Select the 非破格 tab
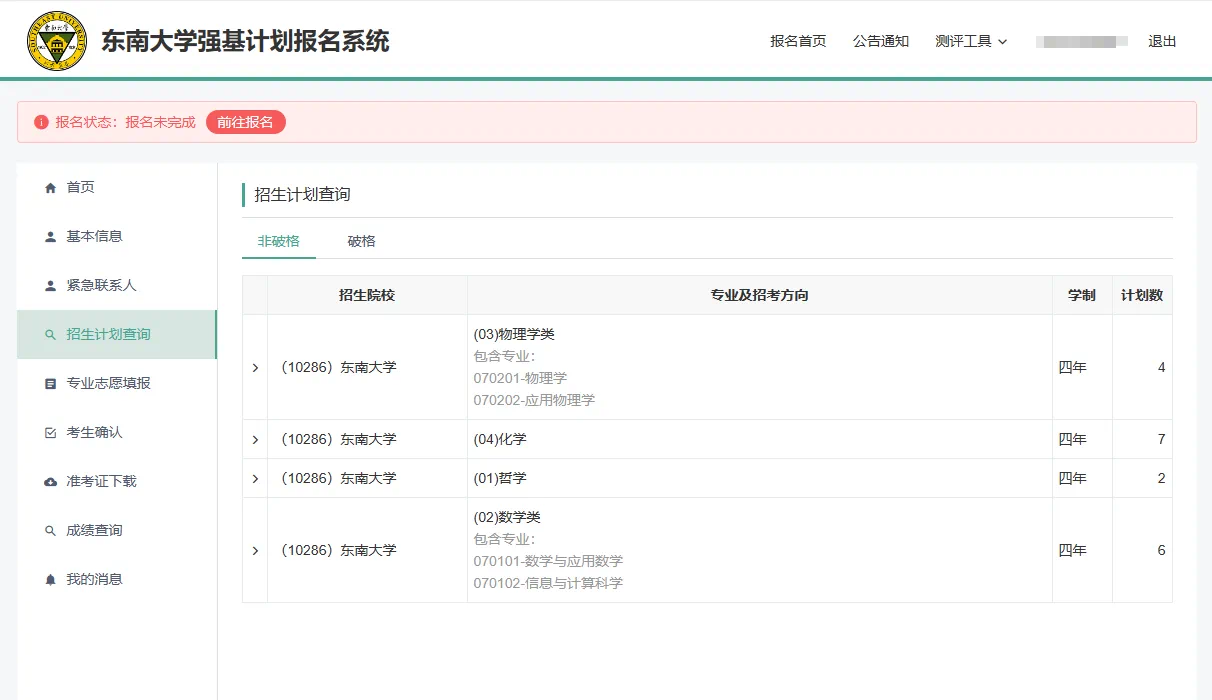 277,241
